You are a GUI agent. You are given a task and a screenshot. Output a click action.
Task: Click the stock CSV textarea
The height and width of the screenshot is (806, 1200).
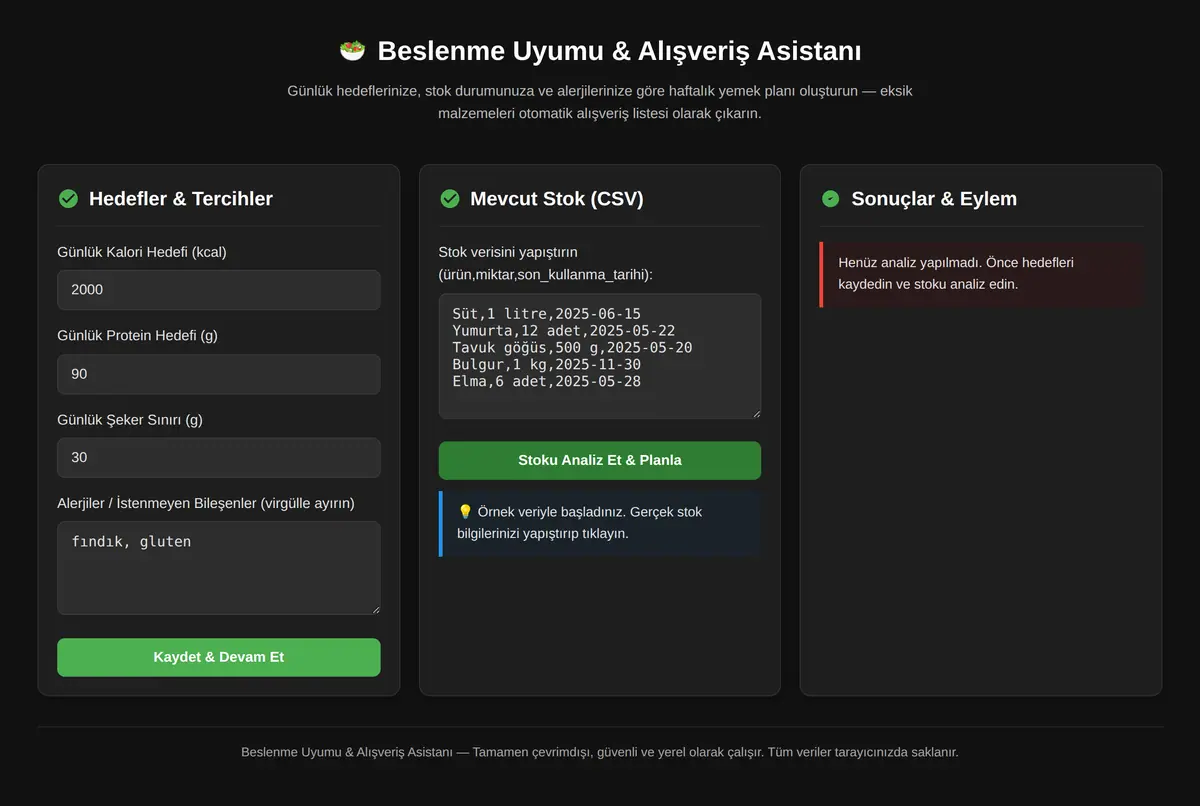600,356
